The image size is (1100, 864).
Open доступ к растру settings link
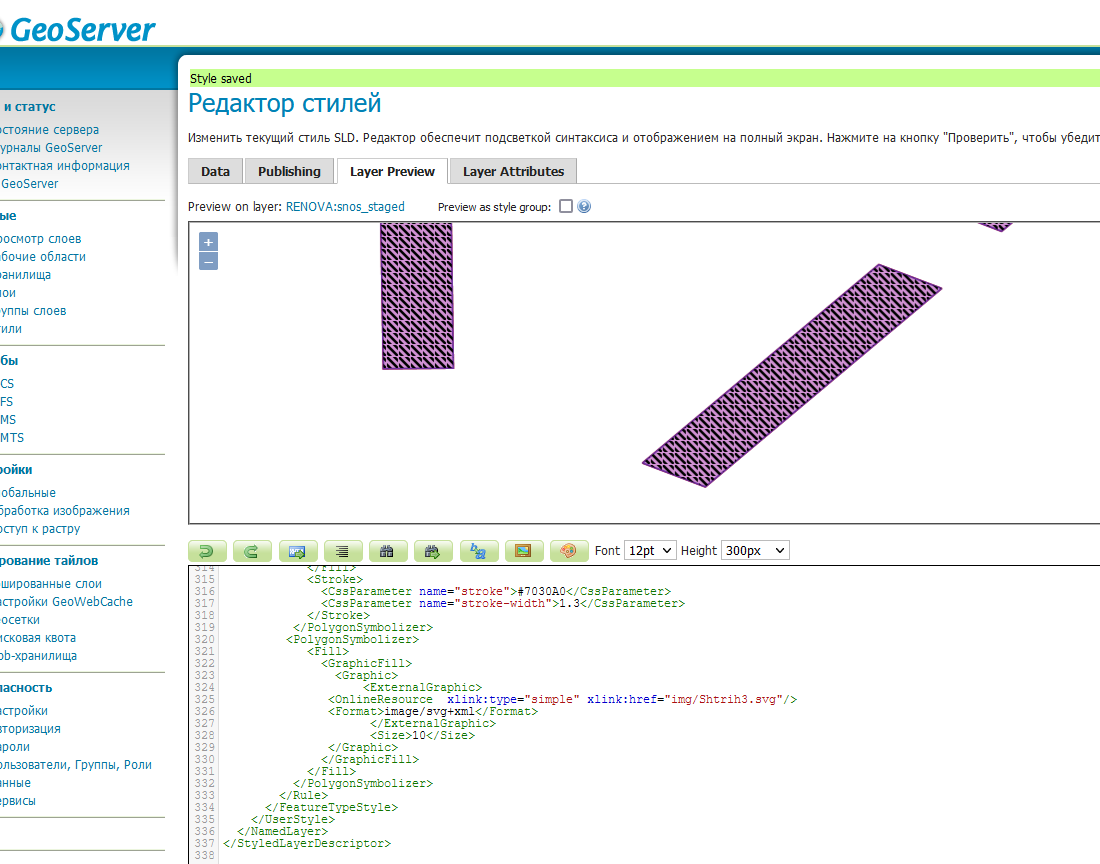[40, 529]
